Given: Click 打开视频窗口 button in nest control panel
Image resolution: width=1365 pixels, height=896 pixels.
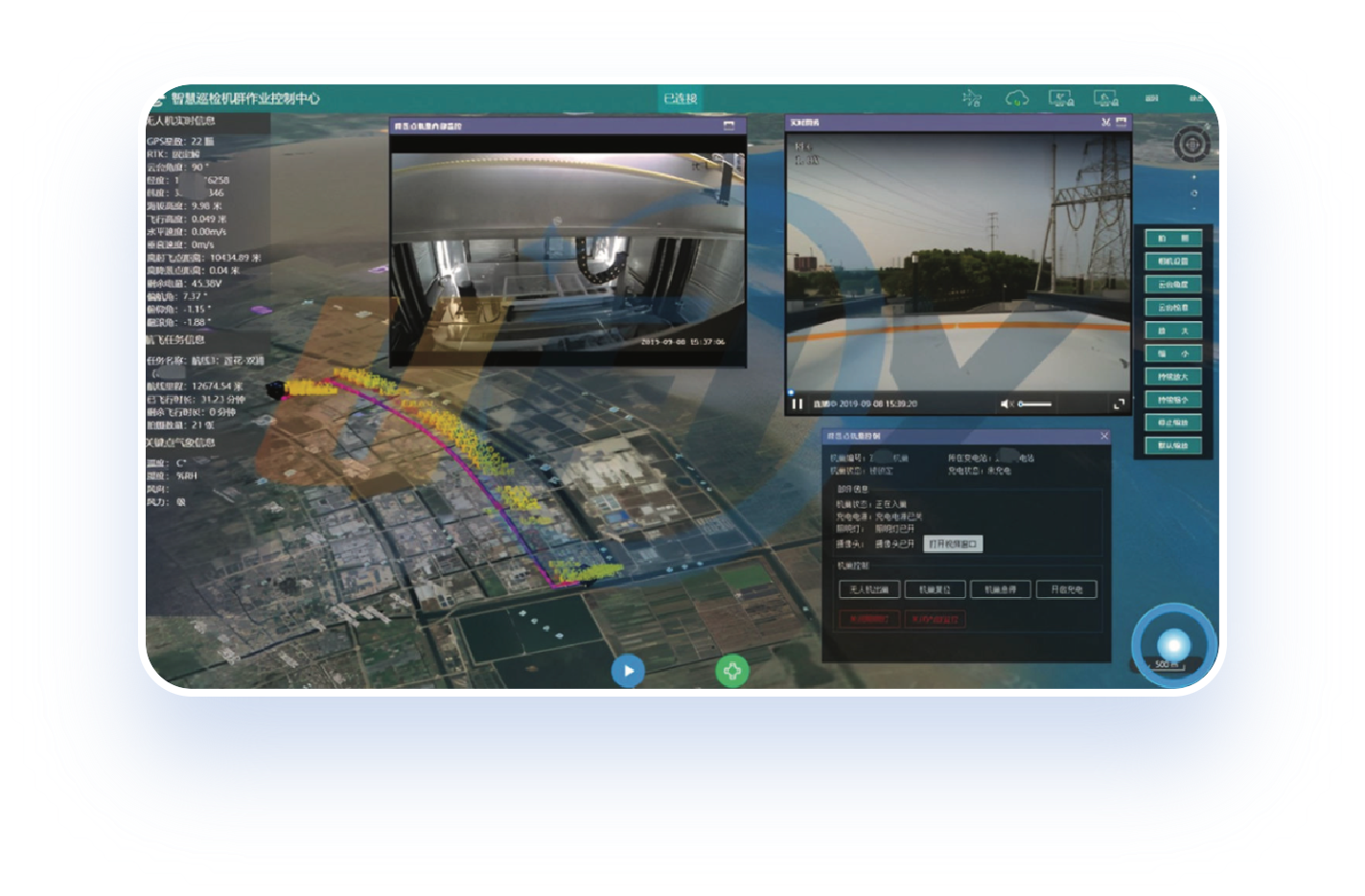Looking at the screenshot, I should [x=953, y=544].
